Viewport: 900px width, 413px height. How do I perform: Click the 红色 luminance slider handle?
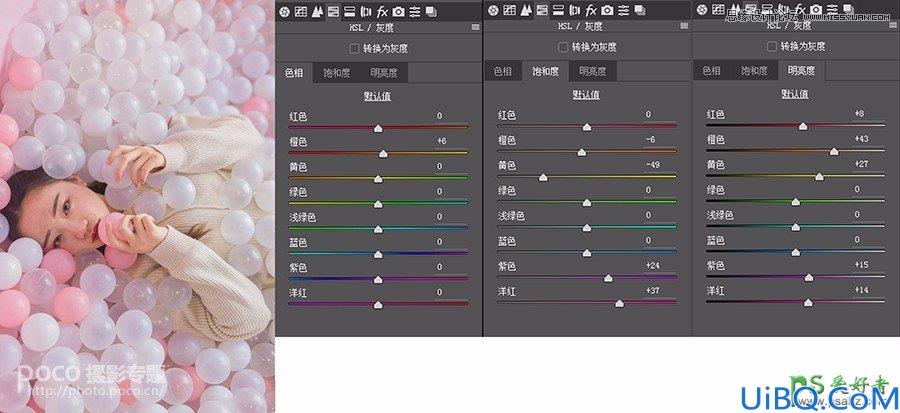coord(802,126)
